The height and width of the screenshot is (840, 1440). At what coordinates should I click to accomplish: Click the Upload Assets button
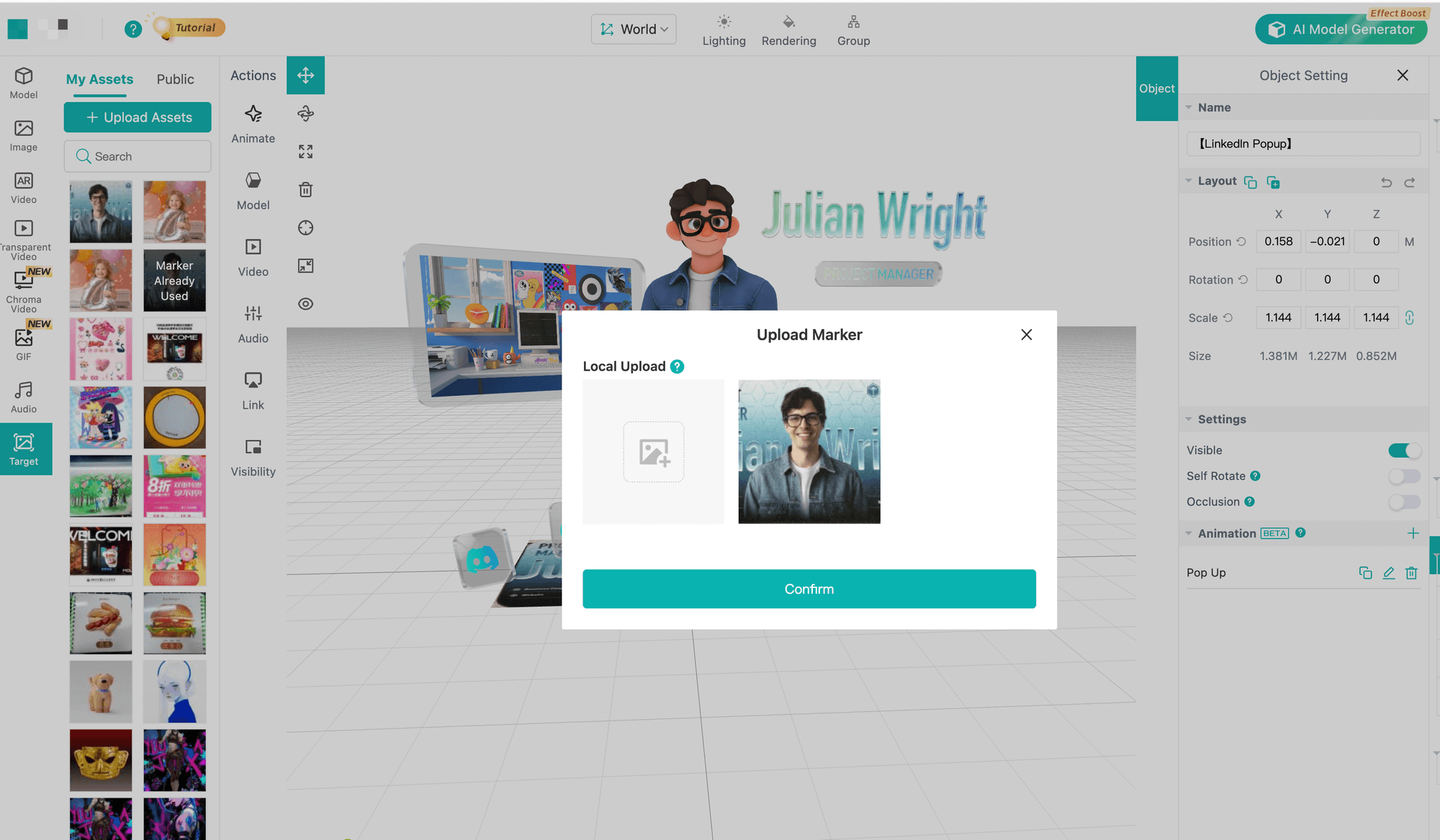click(137, 117)
